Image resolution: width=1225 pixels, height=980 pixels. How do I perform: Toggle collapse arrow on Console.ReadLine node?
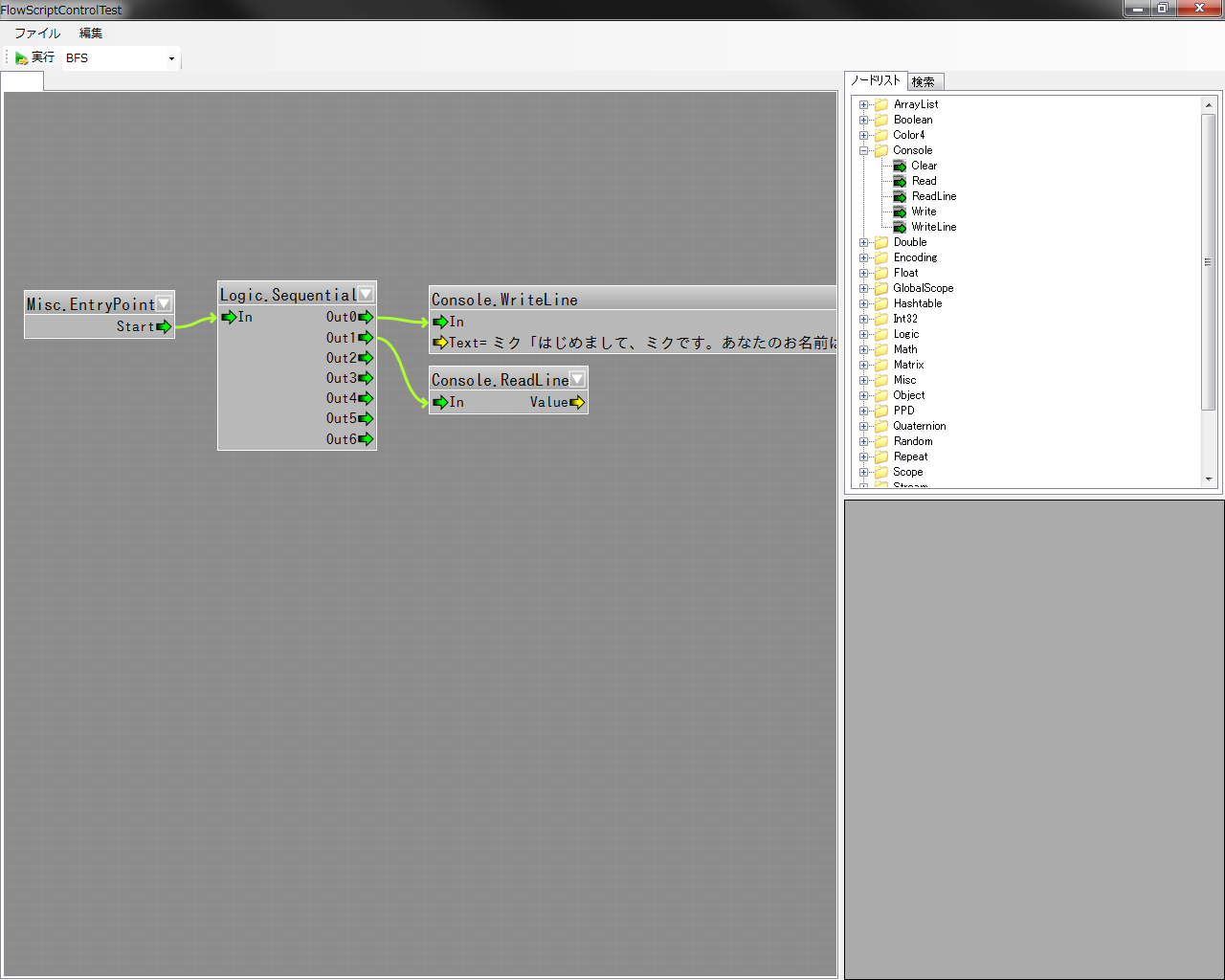click(x=577, y=379)
